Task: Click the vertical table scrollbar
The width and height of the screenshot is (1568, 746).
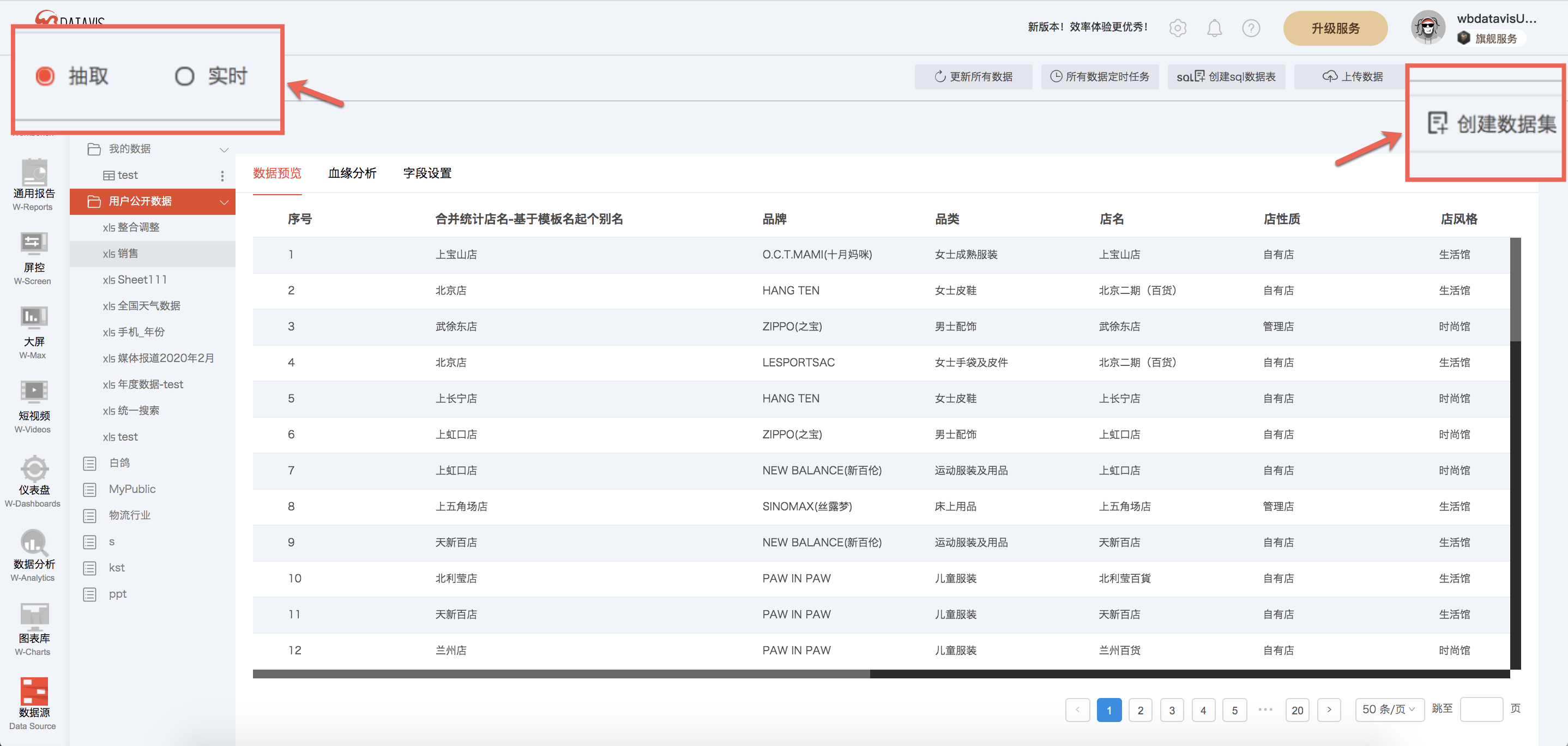Action: point(1515,289)
